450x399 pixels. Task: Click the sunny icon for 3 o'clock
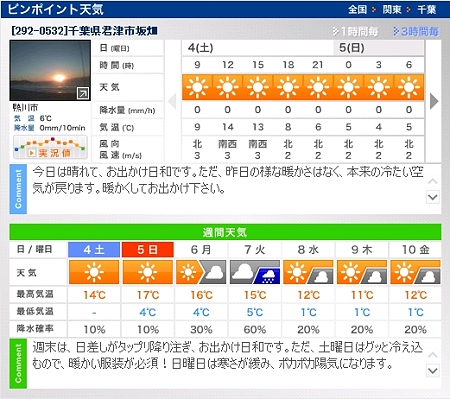click(379, 87)
